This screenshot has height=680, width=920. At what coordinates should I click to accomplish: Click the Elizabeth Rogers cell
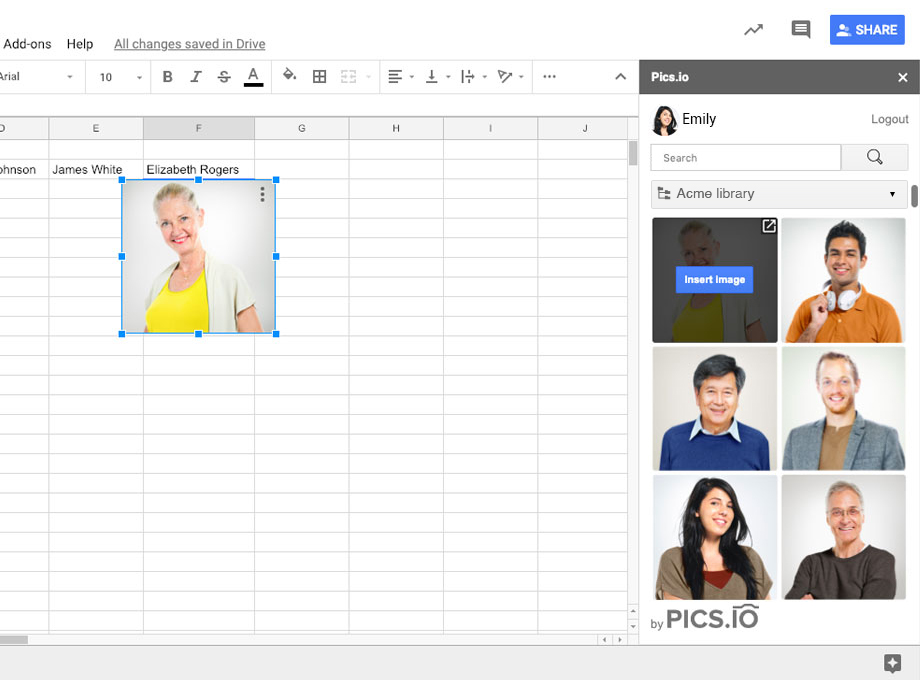click(x=198, y=170)
